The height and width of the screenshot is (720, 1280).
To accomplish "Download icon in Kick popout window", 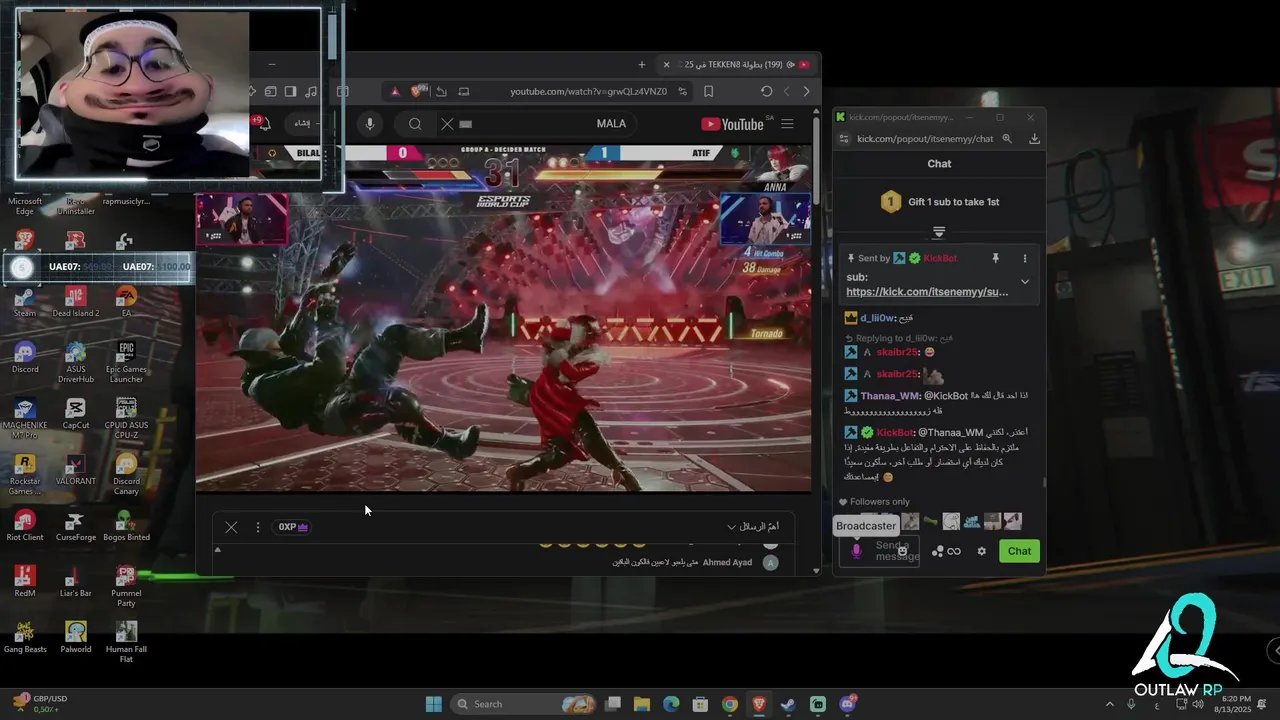I will (1034, 139).
